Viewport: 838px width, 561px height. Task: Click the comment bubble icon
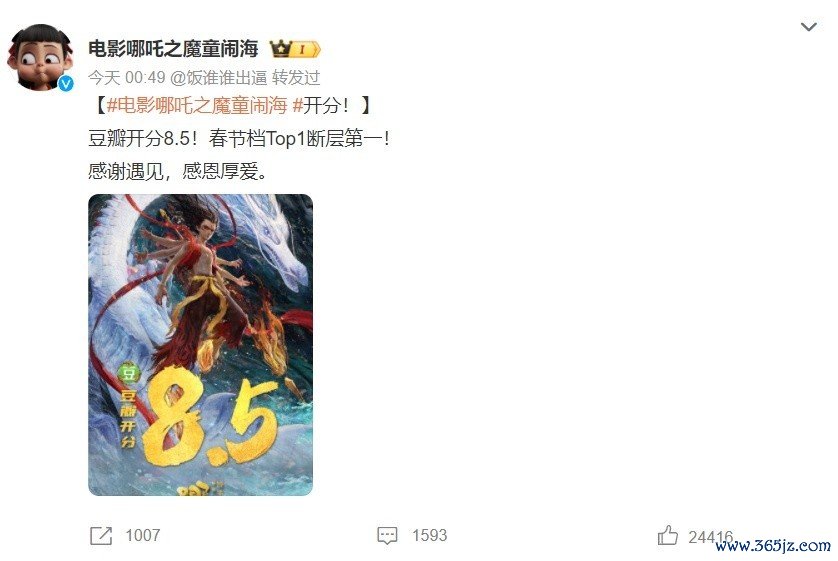point(387,535)
